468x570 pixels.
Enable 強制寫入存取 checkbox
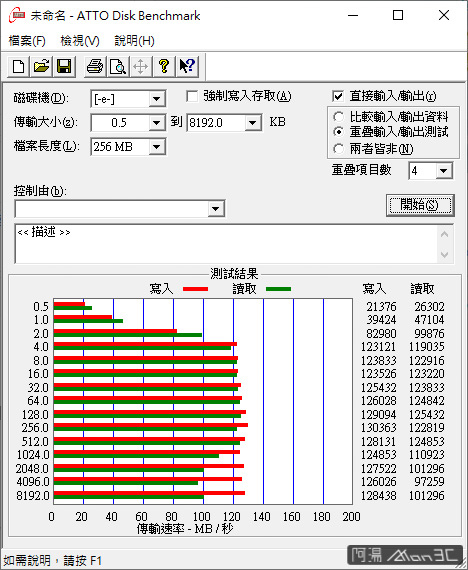pyautogui.click(x=192, y=97)
